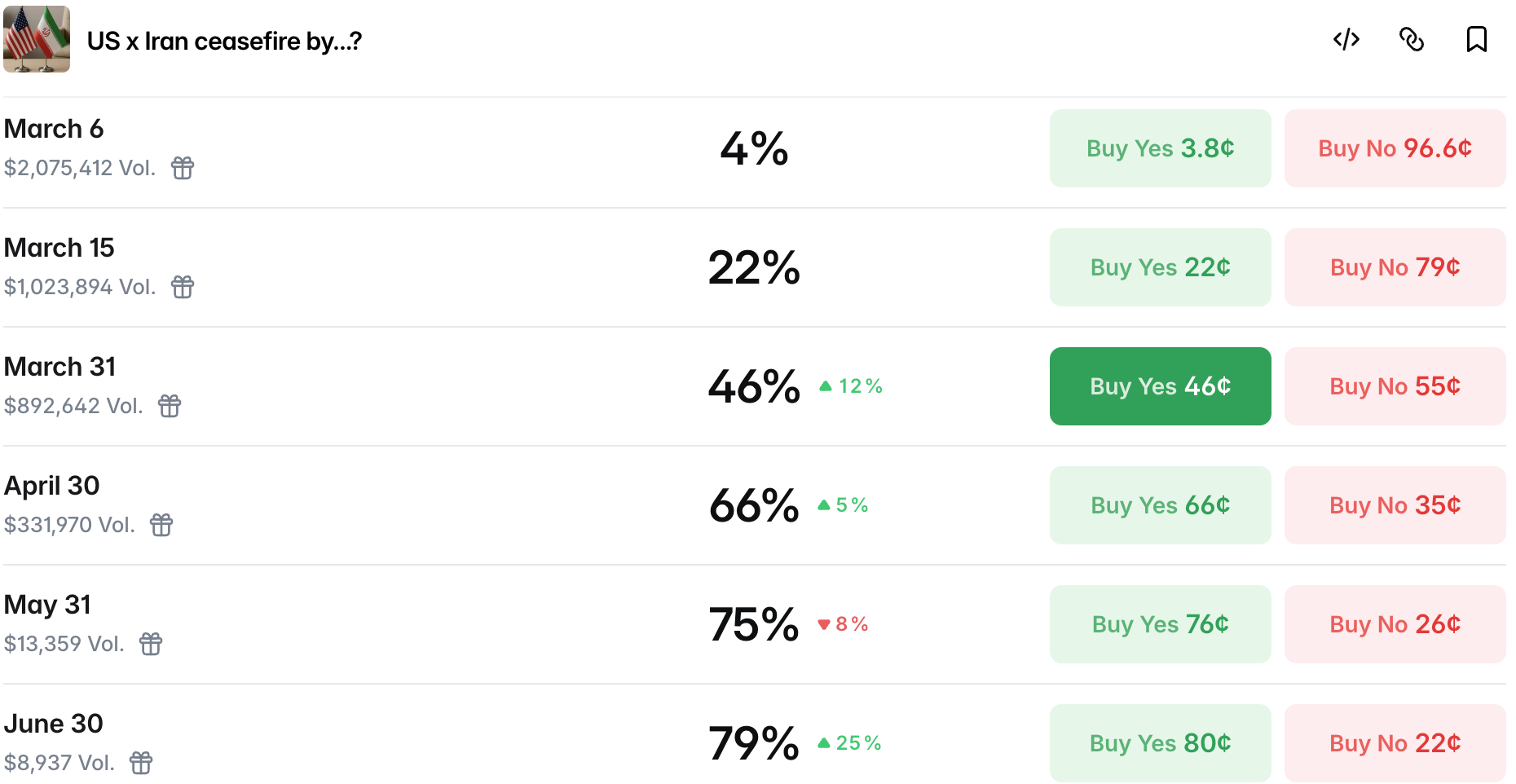Click the embed code icon
The height and width of the screenshot is (784, 1516).
[x=1346, y=39]
